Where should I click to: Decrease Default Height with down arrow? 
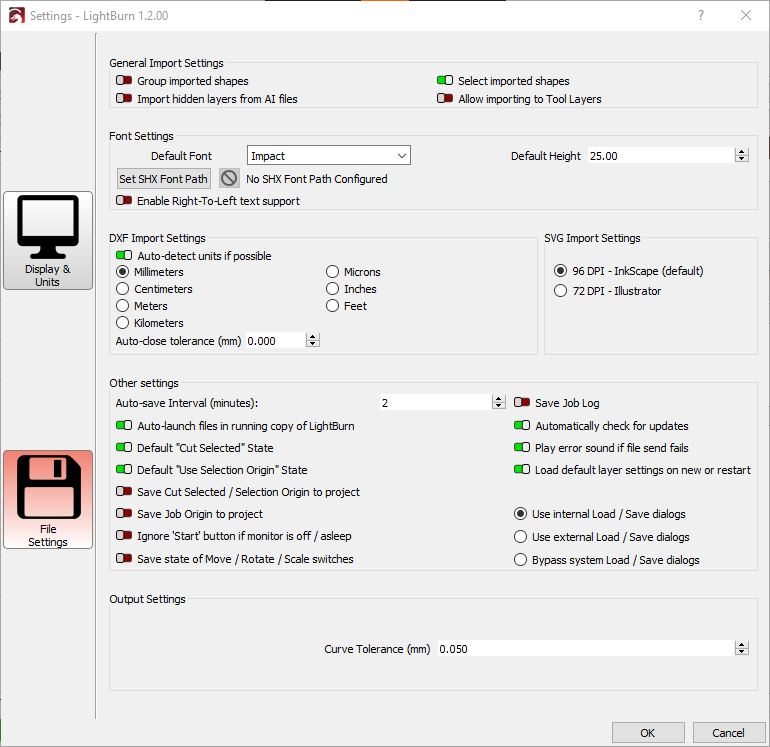(742, 159)
